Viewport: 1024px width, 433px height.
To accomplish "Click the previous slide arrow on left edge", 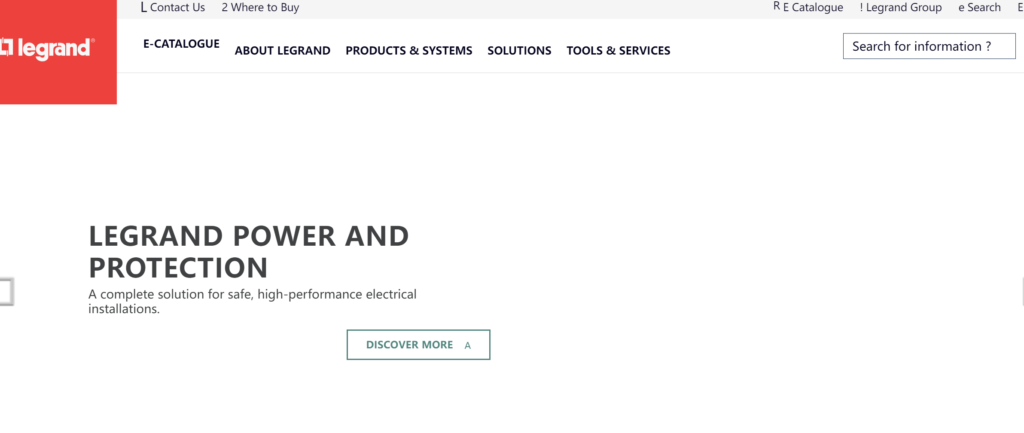I will click(x=6, y=292).
